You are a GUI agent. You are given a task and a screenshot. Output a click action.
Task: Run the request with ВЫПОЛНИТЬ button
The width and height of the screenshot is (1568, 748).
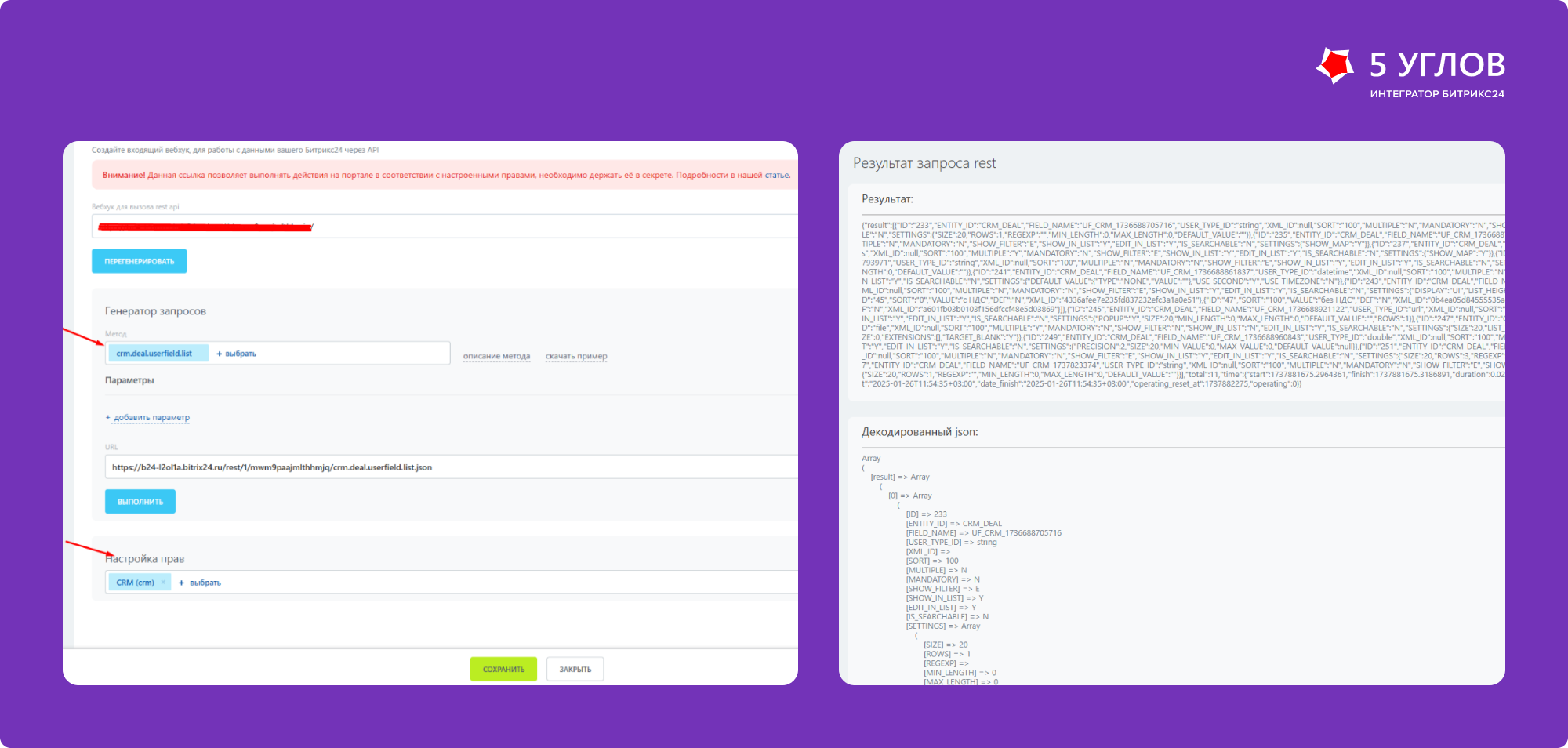(x=140, y=502)
